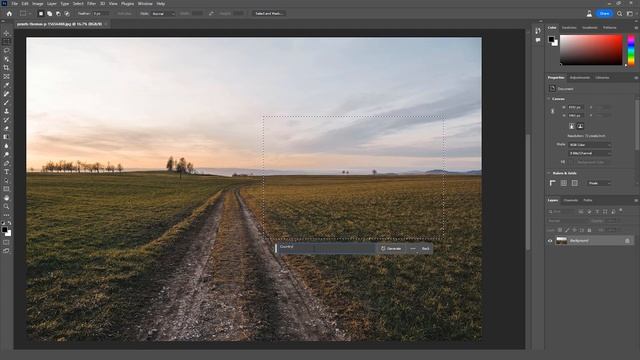Select the Brush tool

6,102
